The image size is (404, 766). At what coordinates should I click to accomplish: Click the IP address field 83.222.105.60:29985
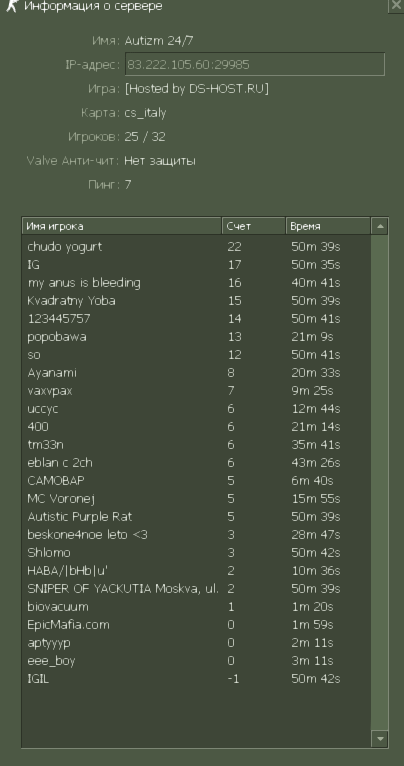[x=255, y=64]
